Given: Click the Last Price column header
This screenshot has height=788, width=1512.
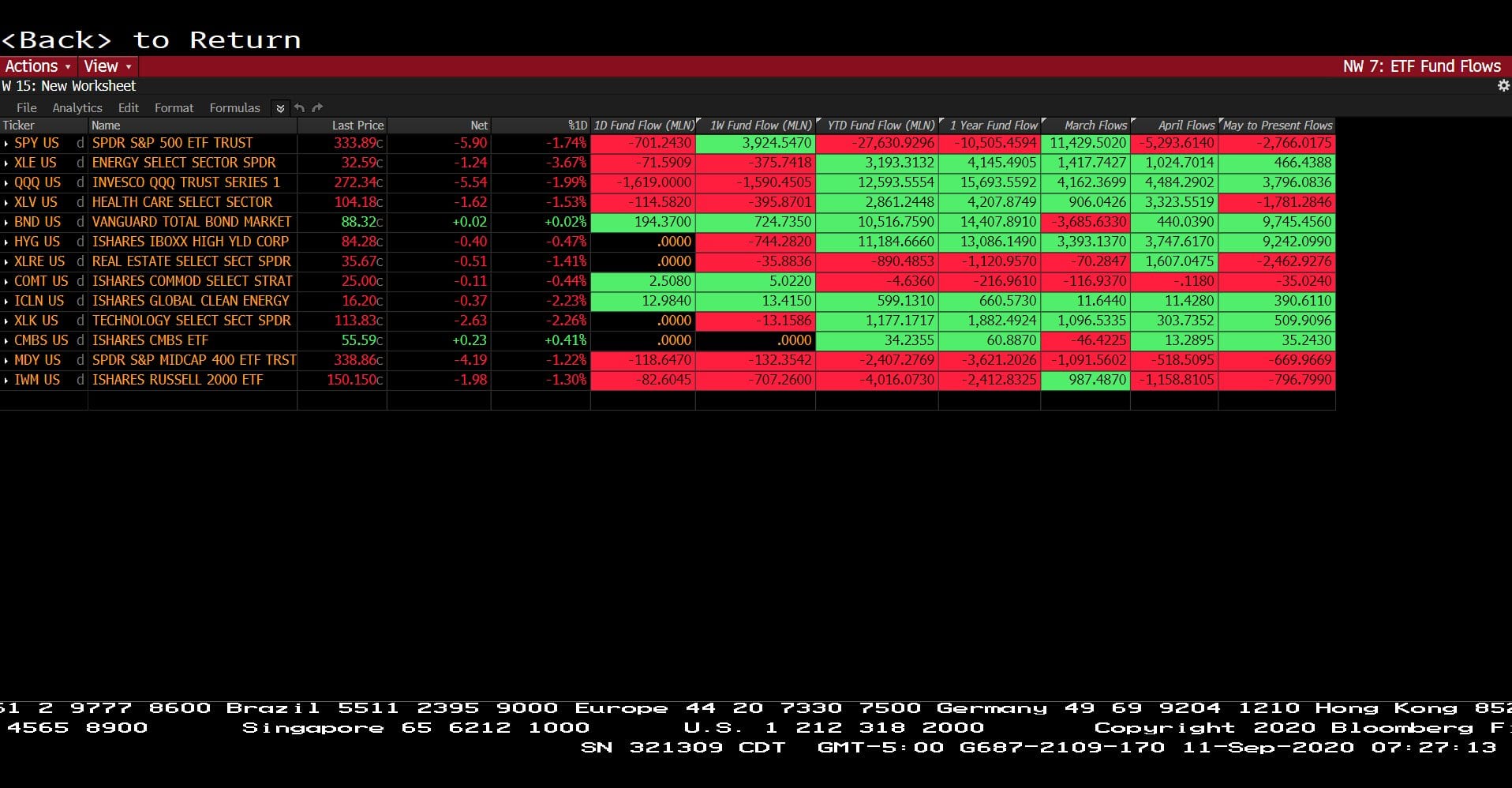Looking at the screenshot, I should [342, 126].
